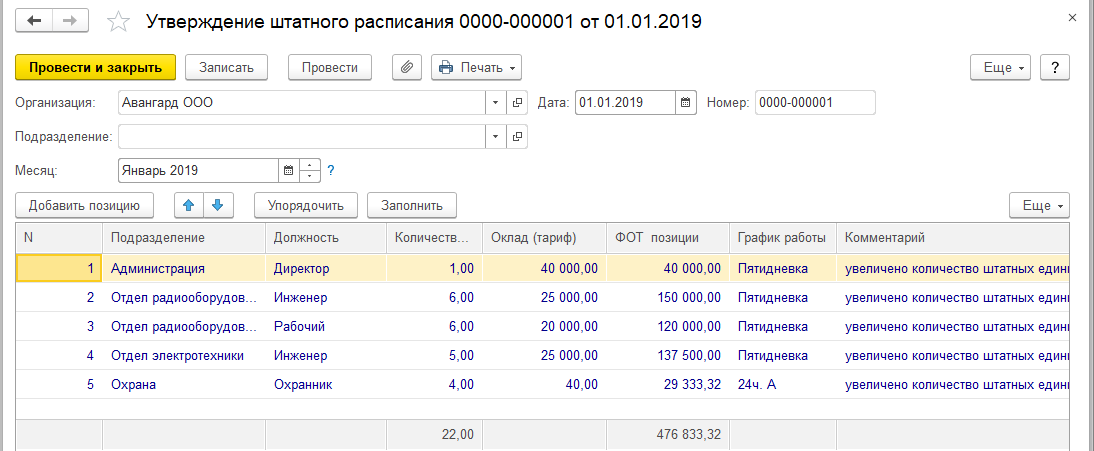This screenshot has width=1094, height=451.
Task: Move selected row down with arrow
Action: pyautogui.click(x=217, y=205)
